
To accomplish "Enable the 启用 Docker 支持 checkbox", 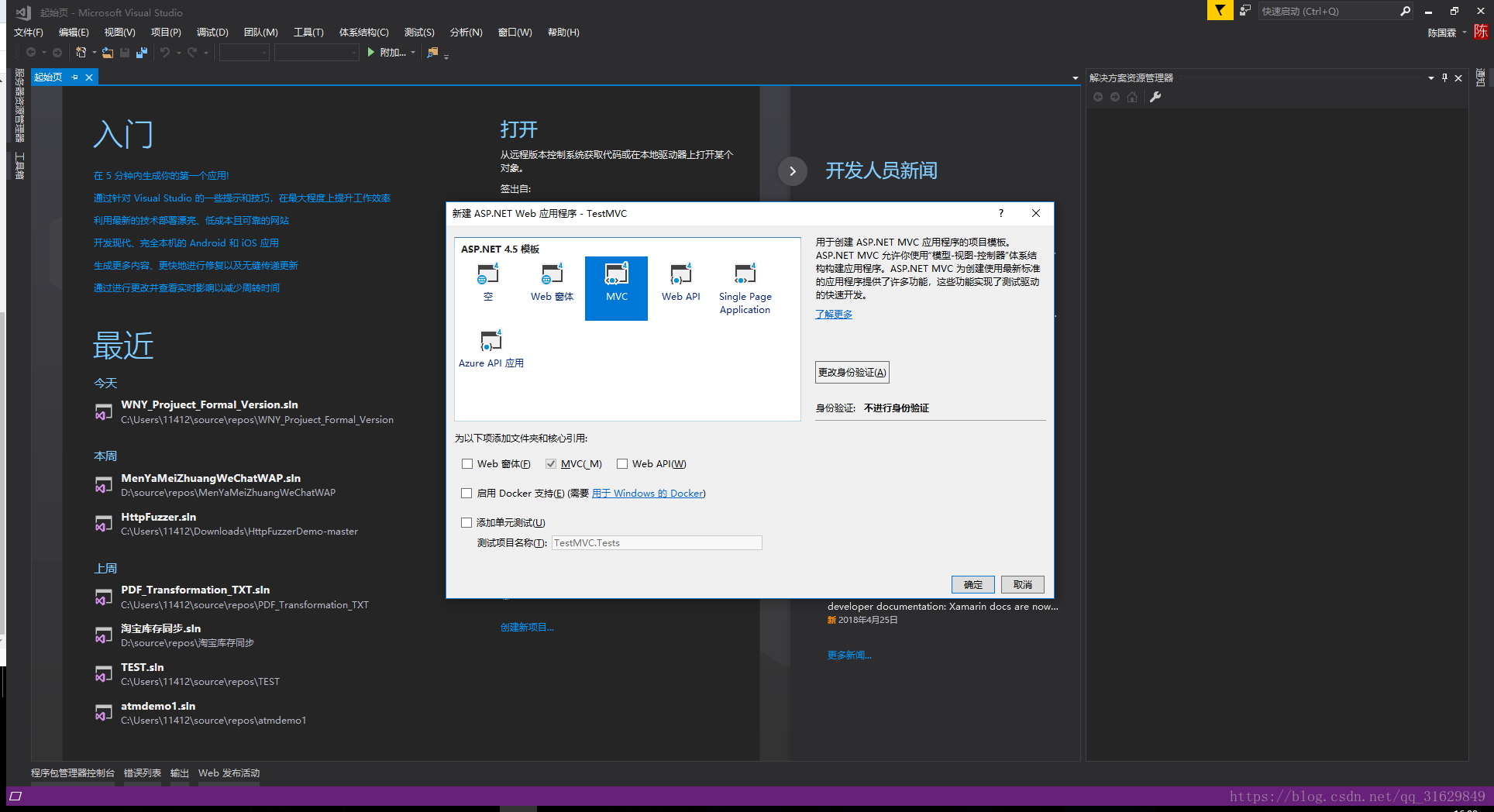I will coord(466,494).
